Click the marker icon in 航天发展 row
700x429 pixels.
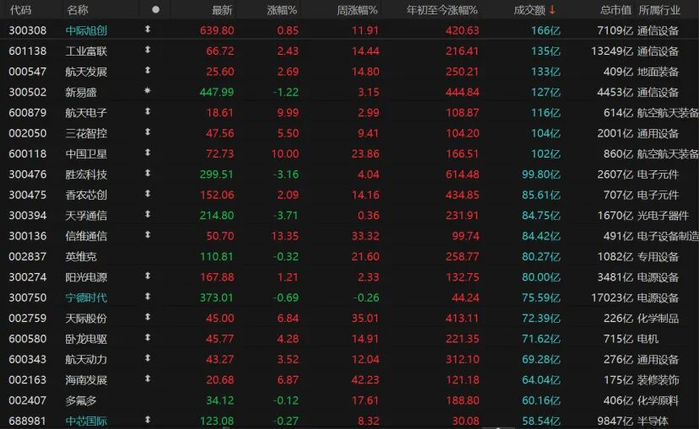tap(147, 70)
